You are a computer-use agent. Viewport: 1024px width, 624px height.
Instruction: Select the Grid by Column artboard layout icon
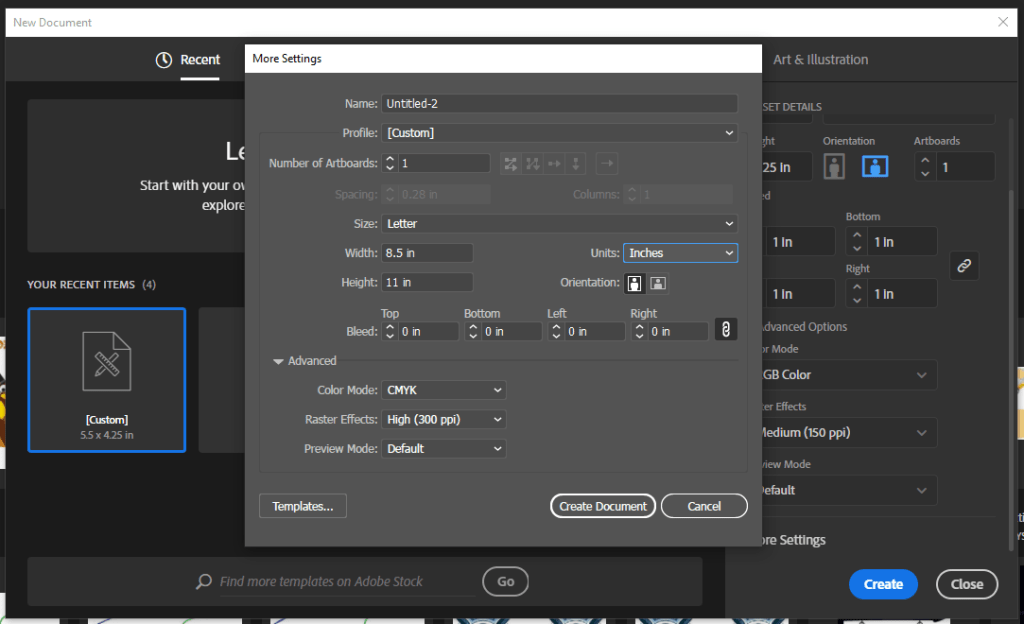533,164
